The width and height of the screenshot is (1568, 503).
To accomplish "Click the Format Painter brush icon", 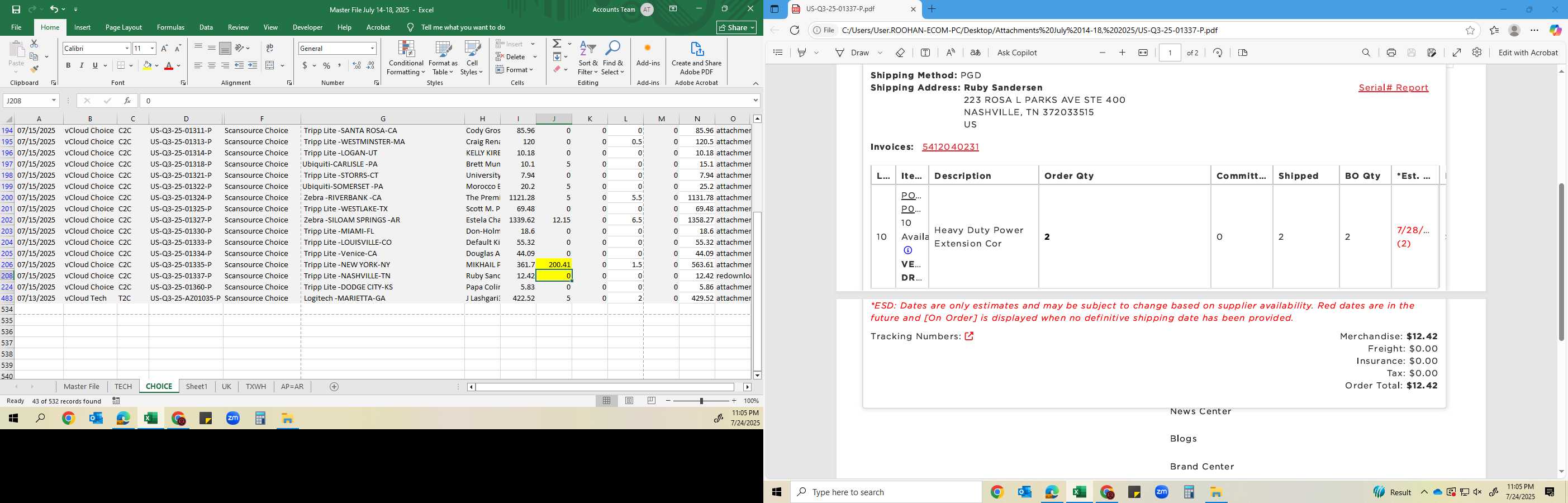I will [x=34, y=69].
